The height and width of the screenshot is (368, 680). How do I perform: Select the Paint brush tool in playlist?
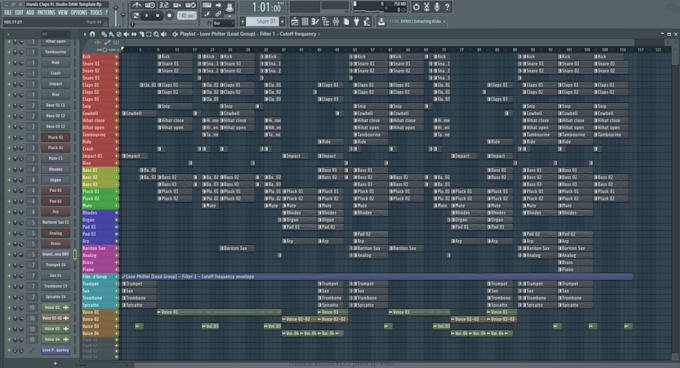click(111, 34)
